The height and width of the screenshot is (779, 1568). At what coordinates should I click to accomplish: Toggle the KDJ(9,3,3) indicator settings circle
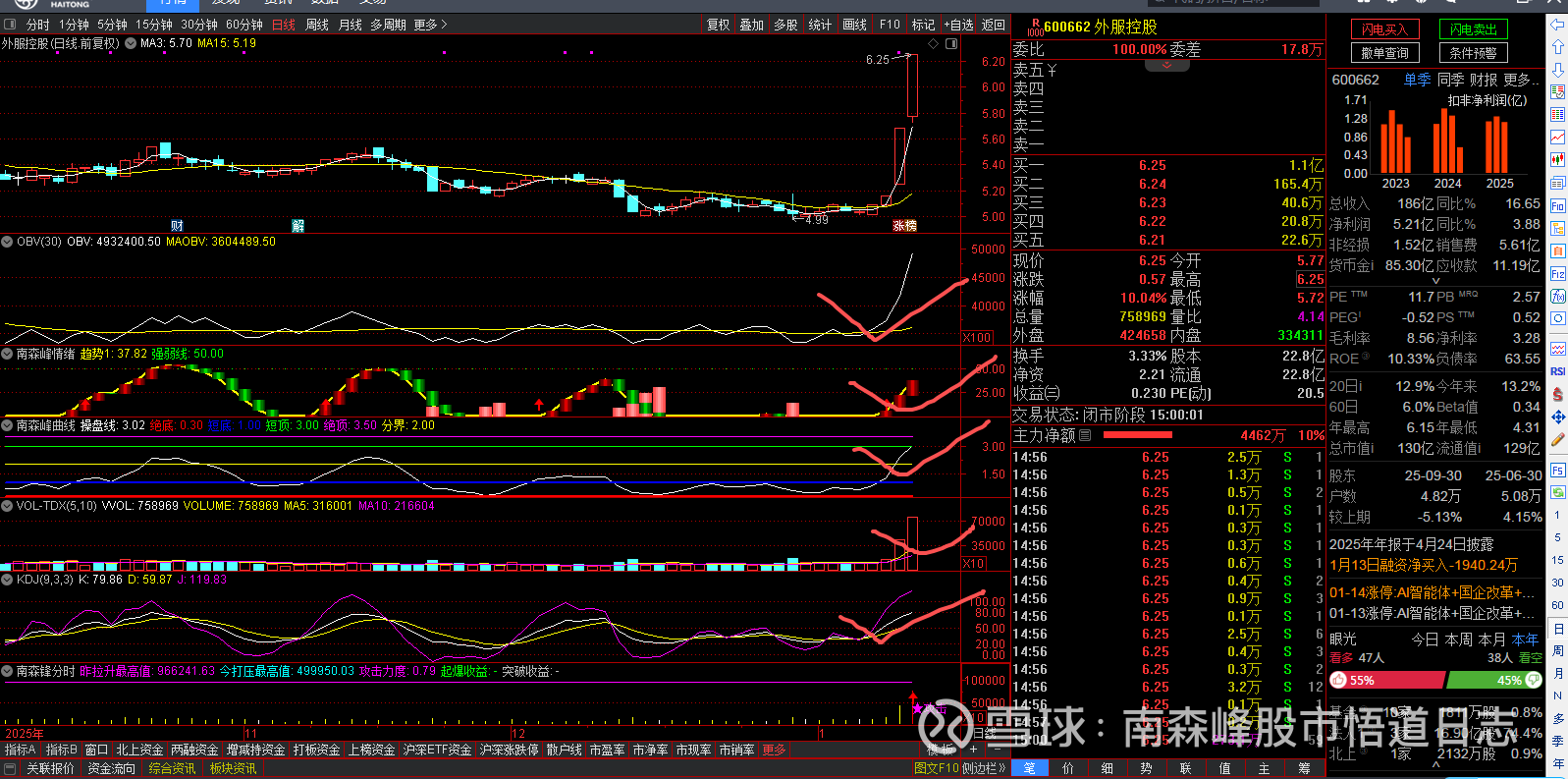(7, 580)
